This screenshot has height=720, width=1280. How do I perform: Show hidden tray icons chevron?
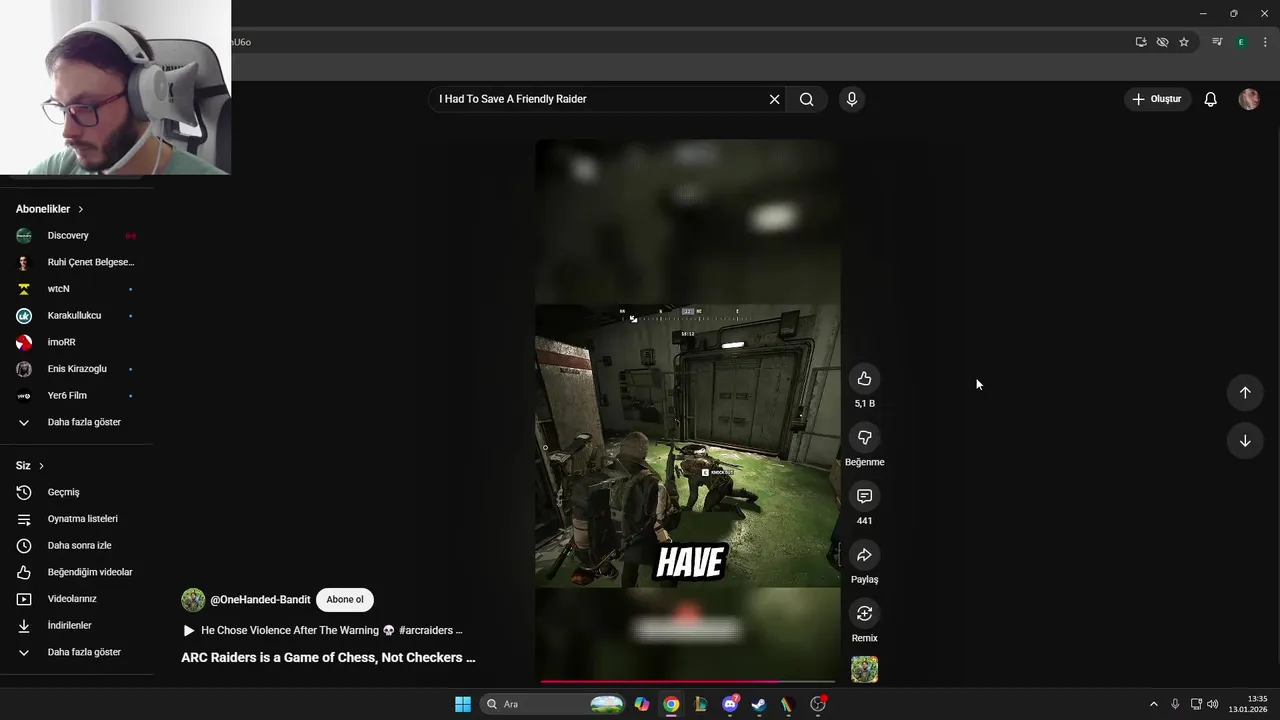pos(1153,704)
